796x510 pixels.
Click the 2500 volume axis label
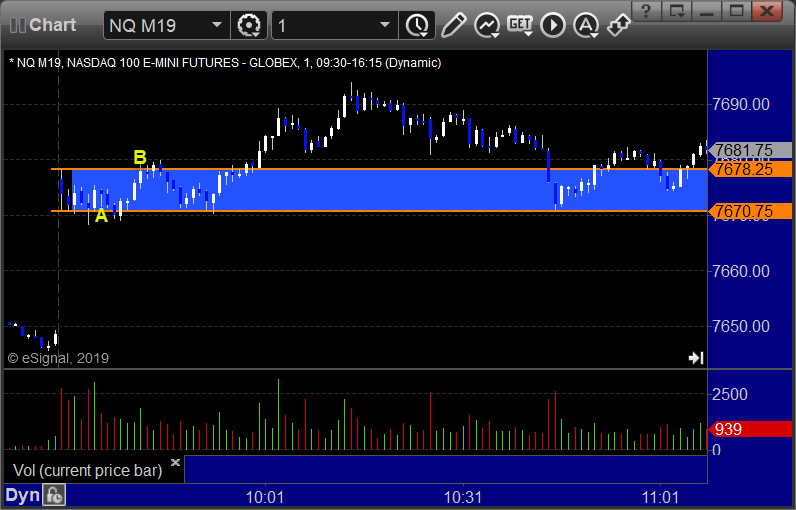[729, 394]
